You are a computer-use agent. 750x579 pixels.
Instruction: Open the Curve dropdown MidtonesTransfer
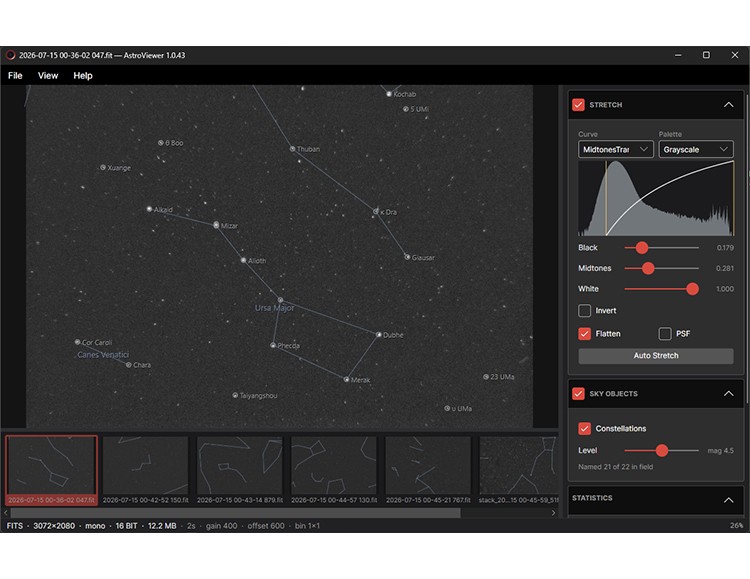click(615, 149)
